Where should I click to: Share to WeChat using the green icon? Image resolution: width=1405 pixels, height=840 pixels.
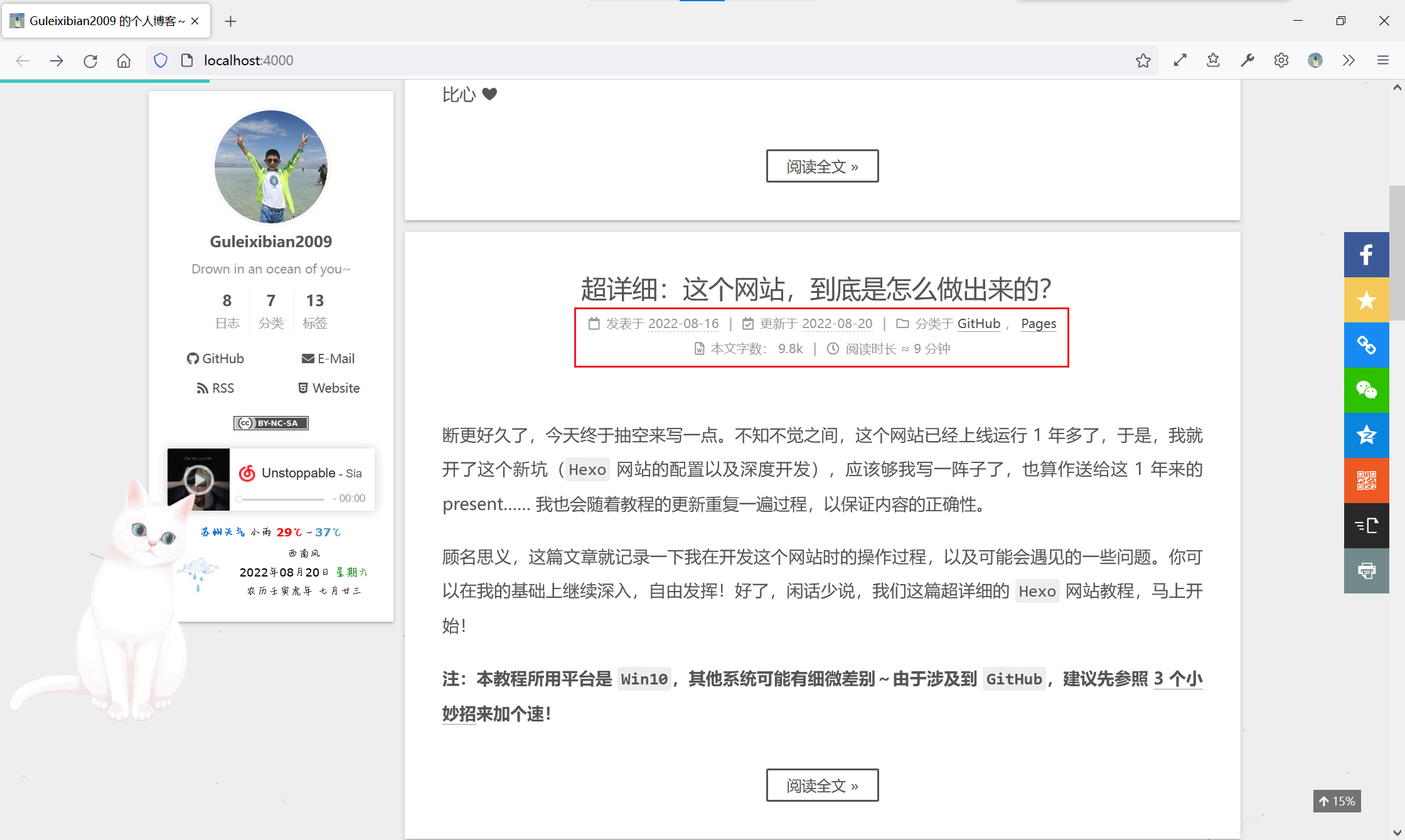[1366, 390]
